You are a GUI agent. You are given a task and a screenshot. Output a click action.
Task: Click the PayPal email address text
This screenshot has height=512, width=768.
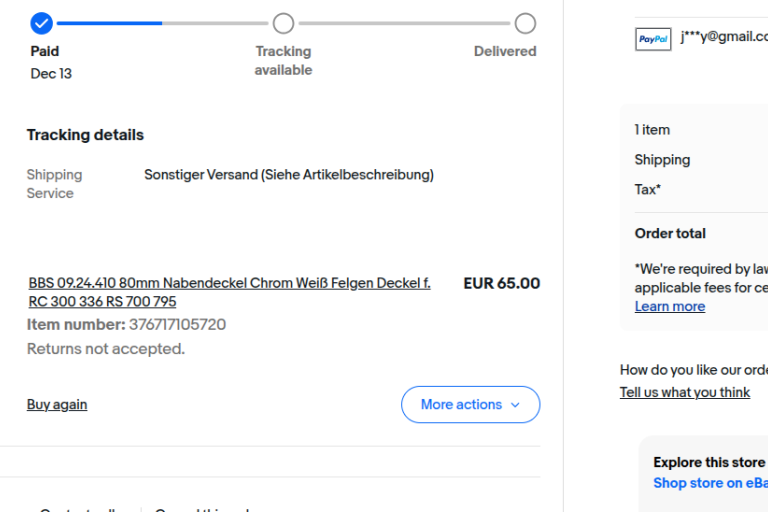723,37
